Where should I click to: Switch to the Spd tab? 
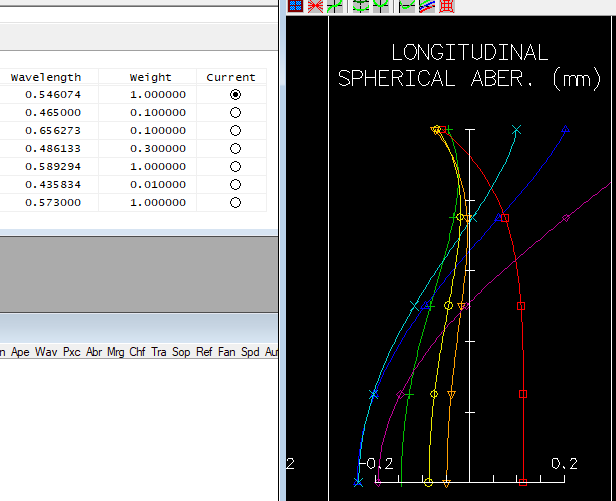coord(250,352)
